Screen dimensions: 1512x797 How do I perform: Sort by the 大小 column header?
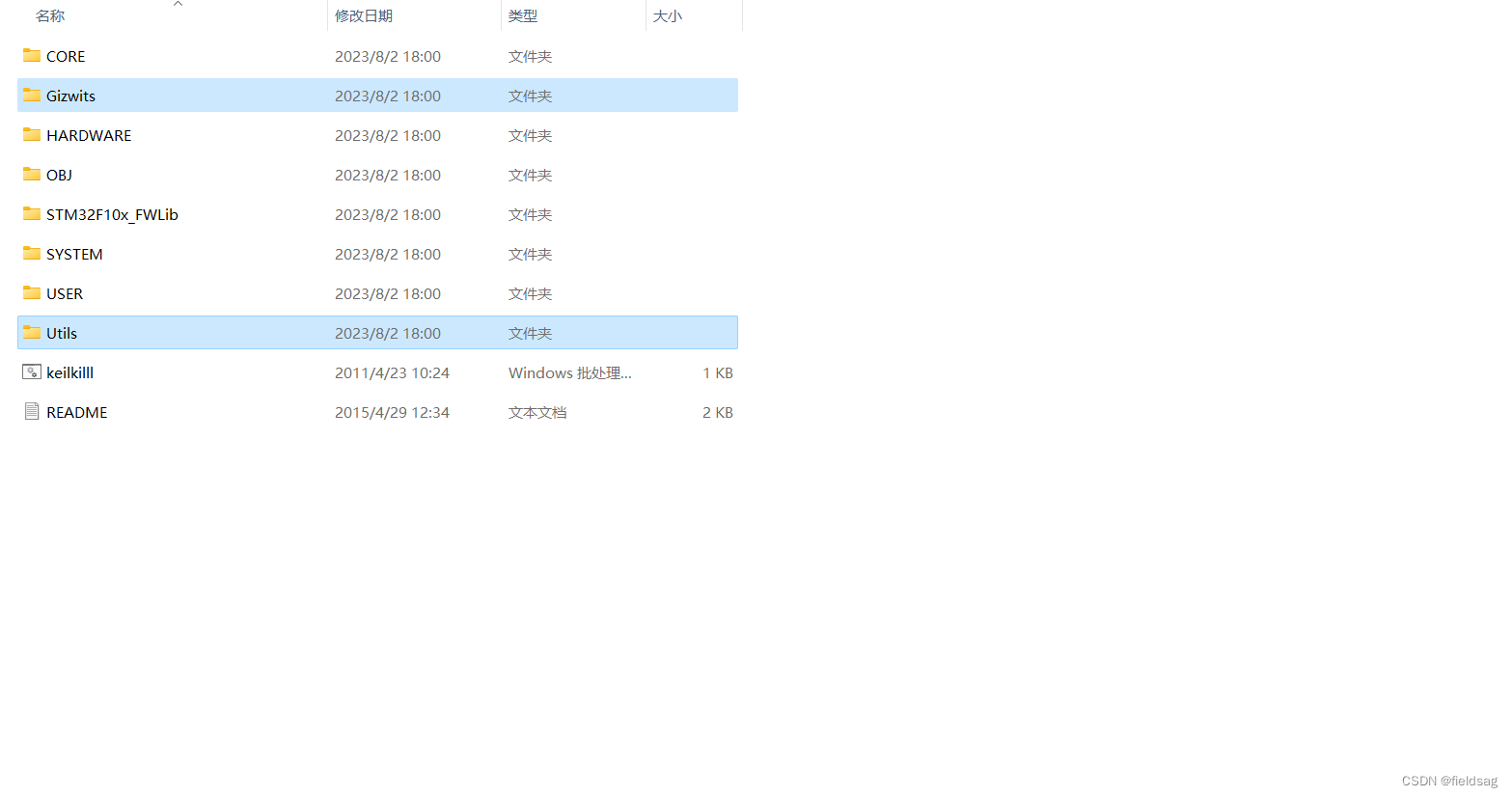(x=668, y=16)
